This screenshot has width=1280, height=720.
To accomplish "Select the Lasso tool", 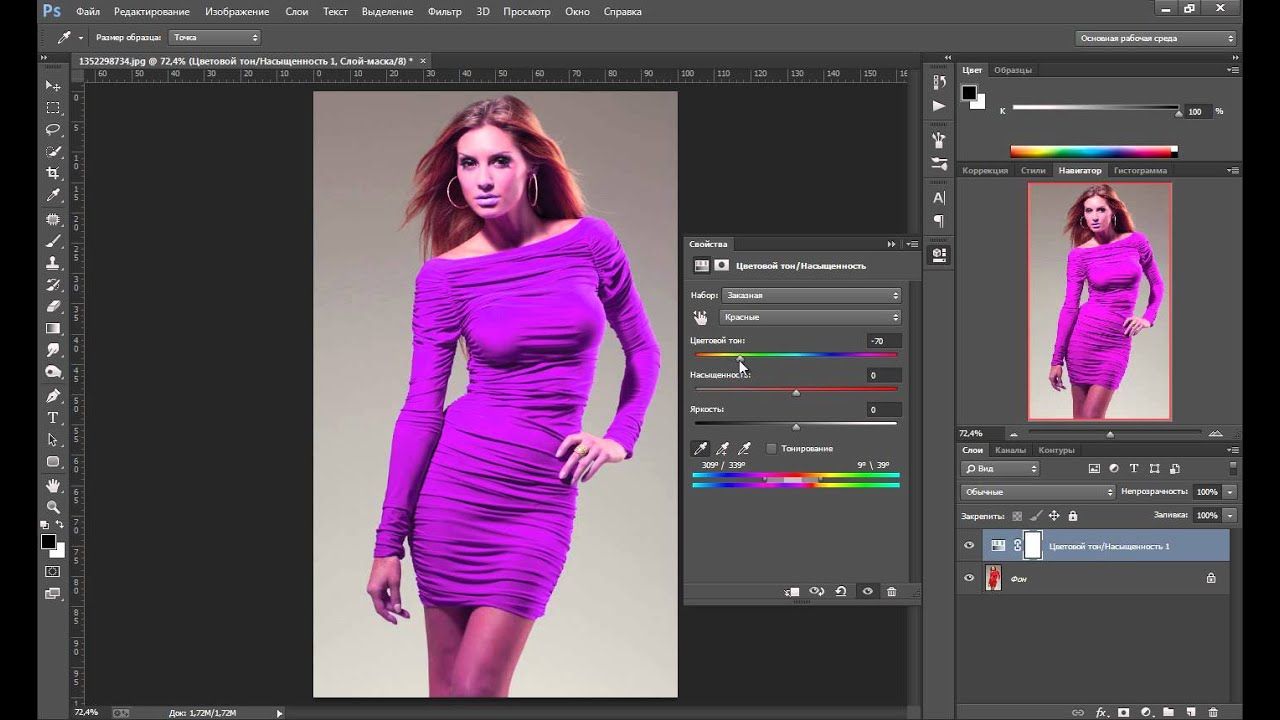I will pyautogui.click(x=53, y=129).
